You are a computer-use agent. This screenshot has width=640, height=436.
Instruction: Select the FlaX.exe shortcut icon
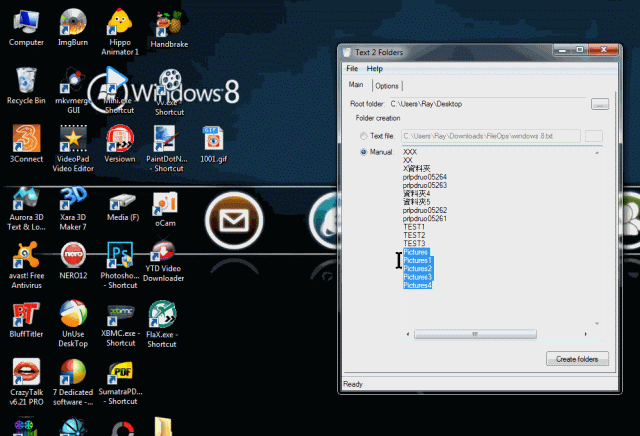(x=162, y=325)
